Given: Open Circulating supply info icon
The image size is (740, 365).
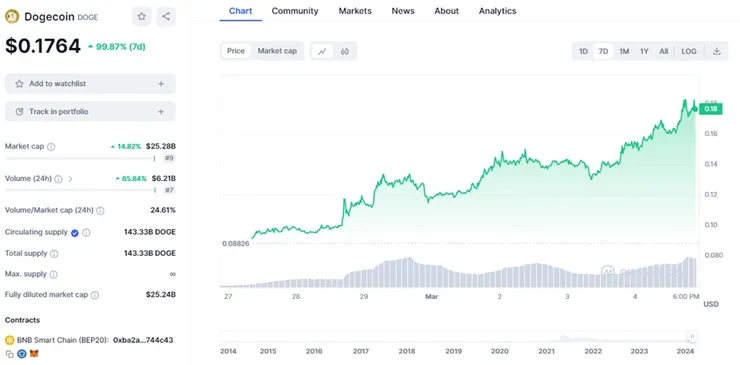Looking at the screenshot, I should 86,233.
